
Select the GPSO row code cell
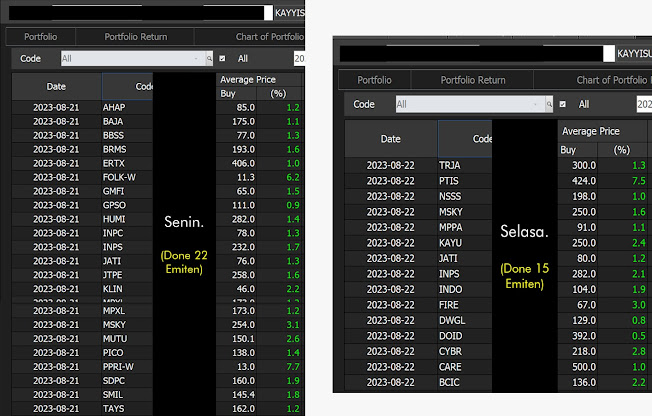pos(127,205)
